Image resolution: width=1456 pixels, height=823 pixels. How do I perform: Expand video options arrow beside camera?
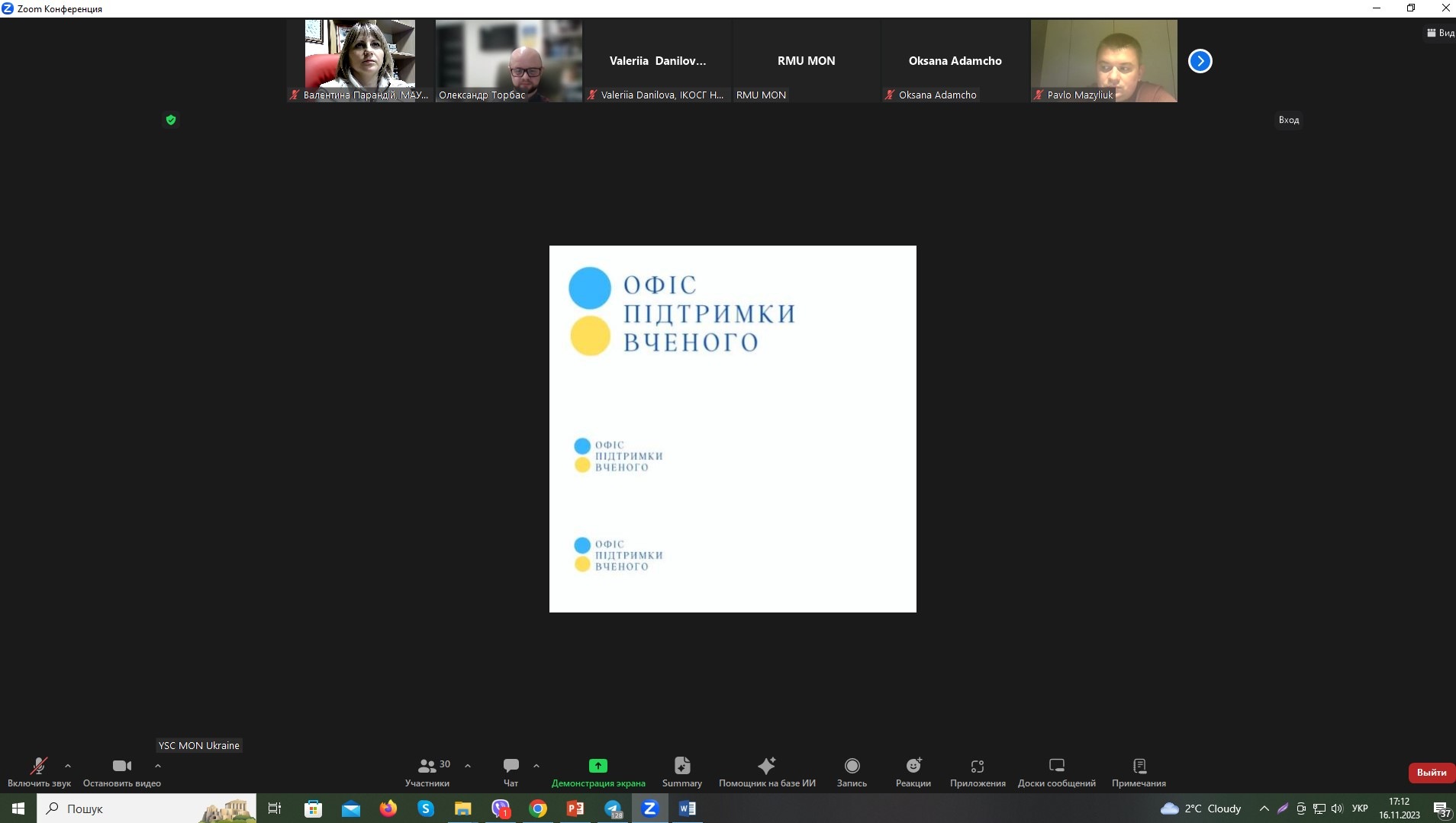click(x=158, y=766)
